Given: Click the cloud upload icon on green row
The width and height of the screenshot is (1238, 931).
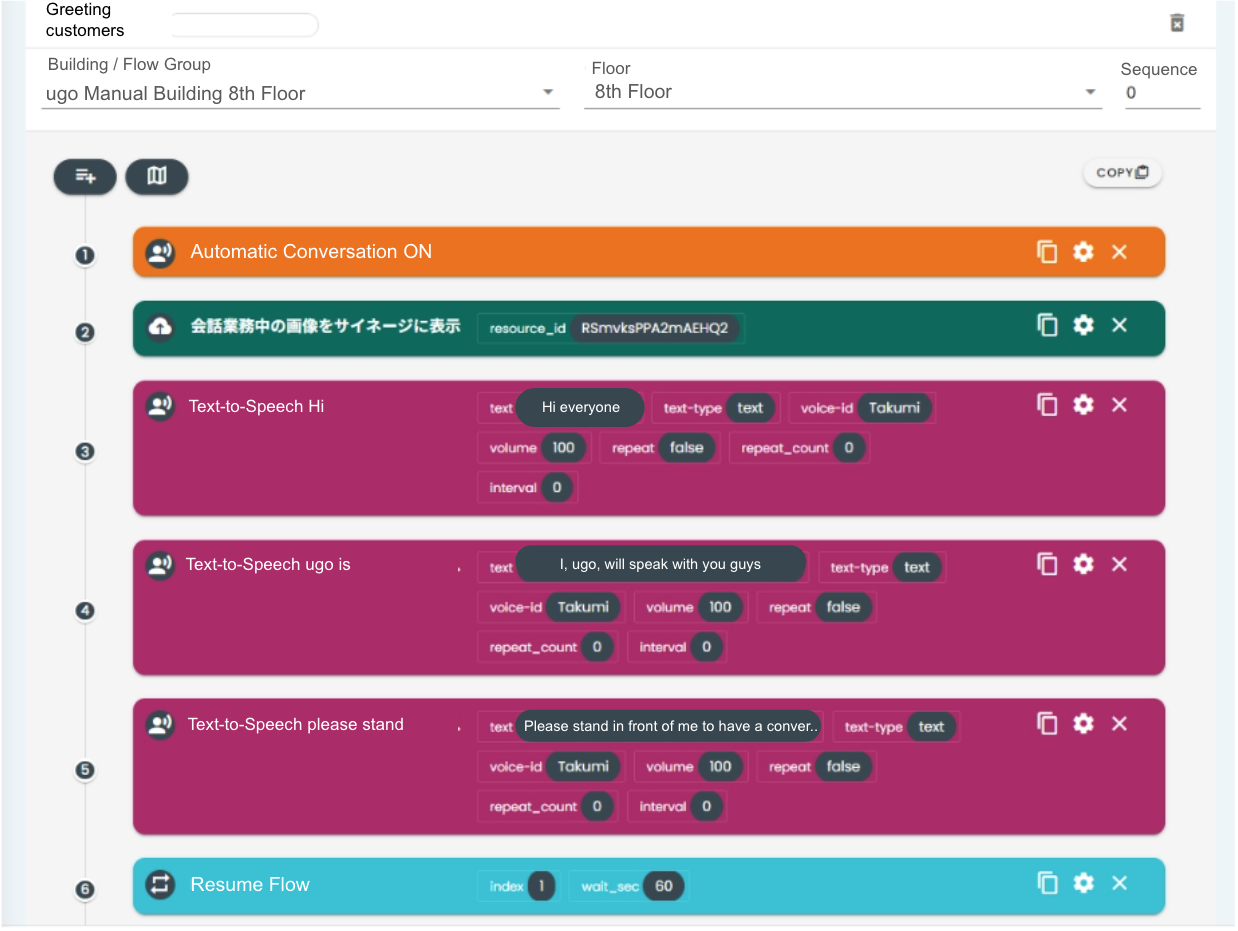Looking at the screenshot, I should [160, 327].
